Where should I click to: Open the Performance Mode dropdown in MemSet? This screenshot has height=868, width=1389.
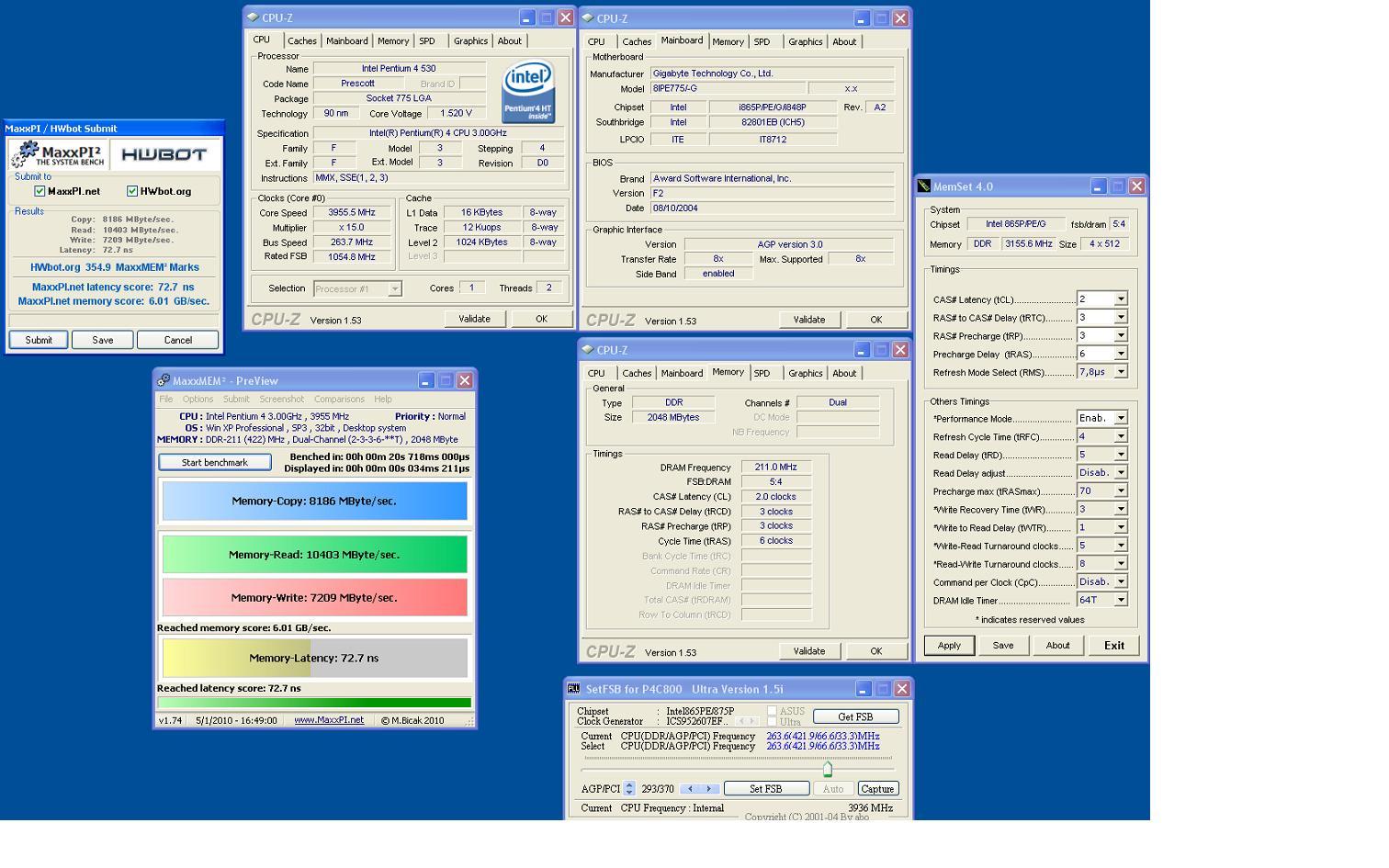point(1121,418)
